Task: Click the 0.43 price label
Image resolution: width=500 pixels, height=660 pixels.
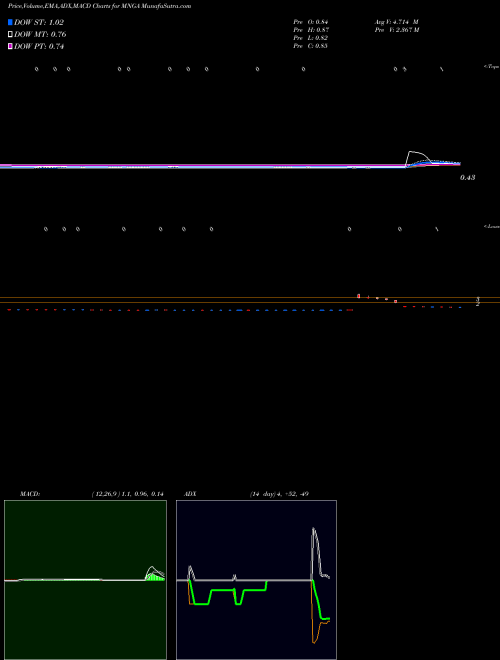Action: [467, 178]
